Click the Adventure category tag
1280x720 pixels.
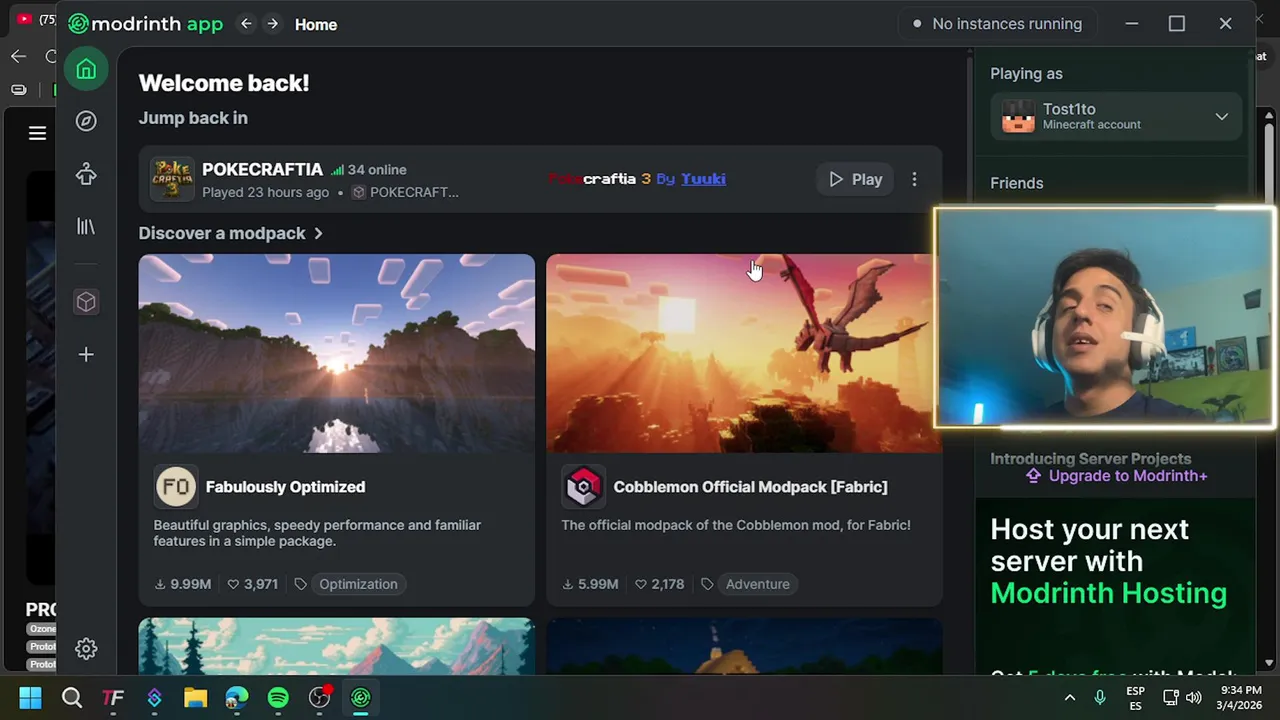(x=757, y=584)
